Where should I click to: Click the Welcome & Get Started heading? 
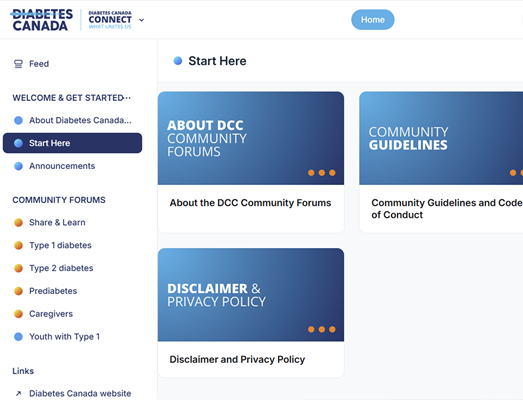[68, 98]
